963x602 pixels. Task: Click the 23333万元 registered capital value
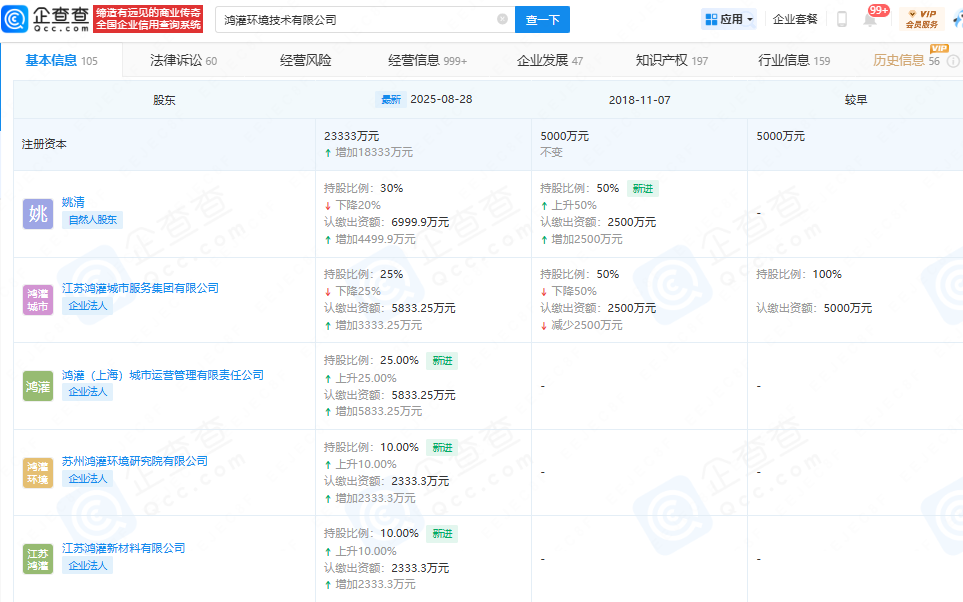(x=351, y=136)
